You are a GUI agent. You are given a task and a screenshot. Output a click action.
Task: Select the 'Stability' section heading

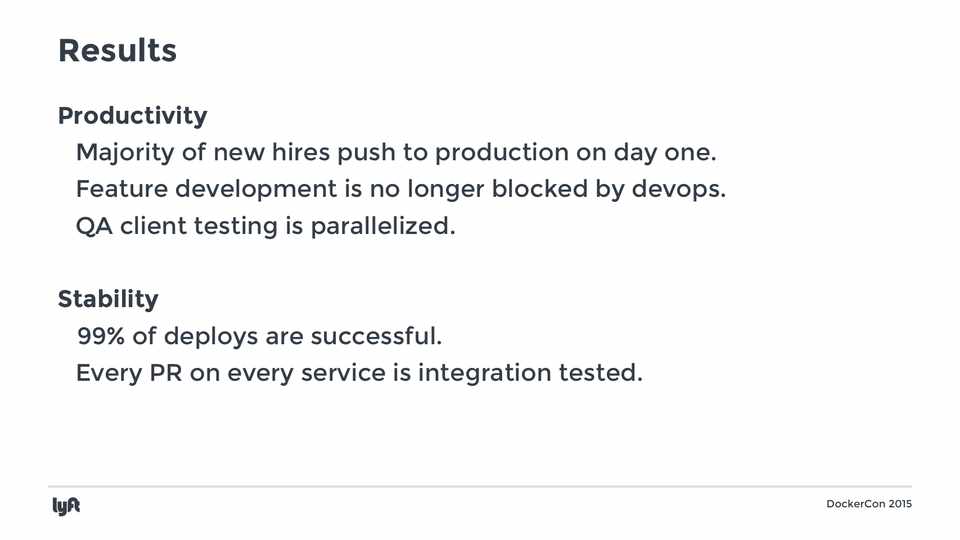coord(108,299)
